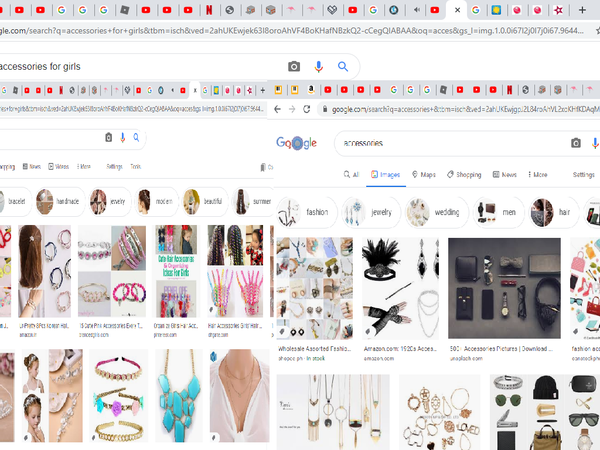Click the microphone icon in the lower-left window

(122, 137)
